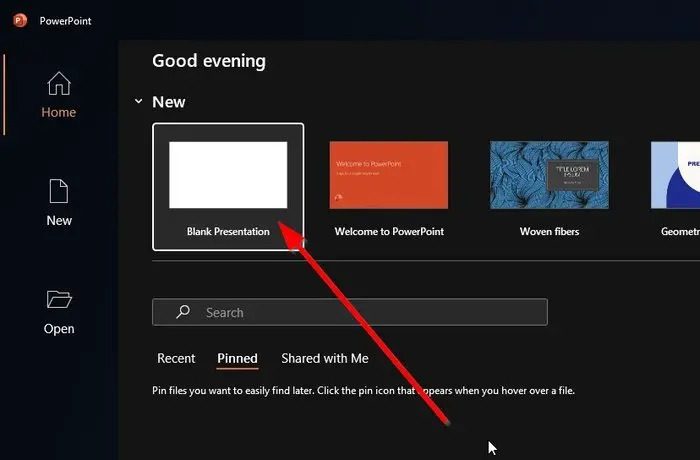Open the Open page folder icon
700x460 pixels.
(x=59, y=299)
